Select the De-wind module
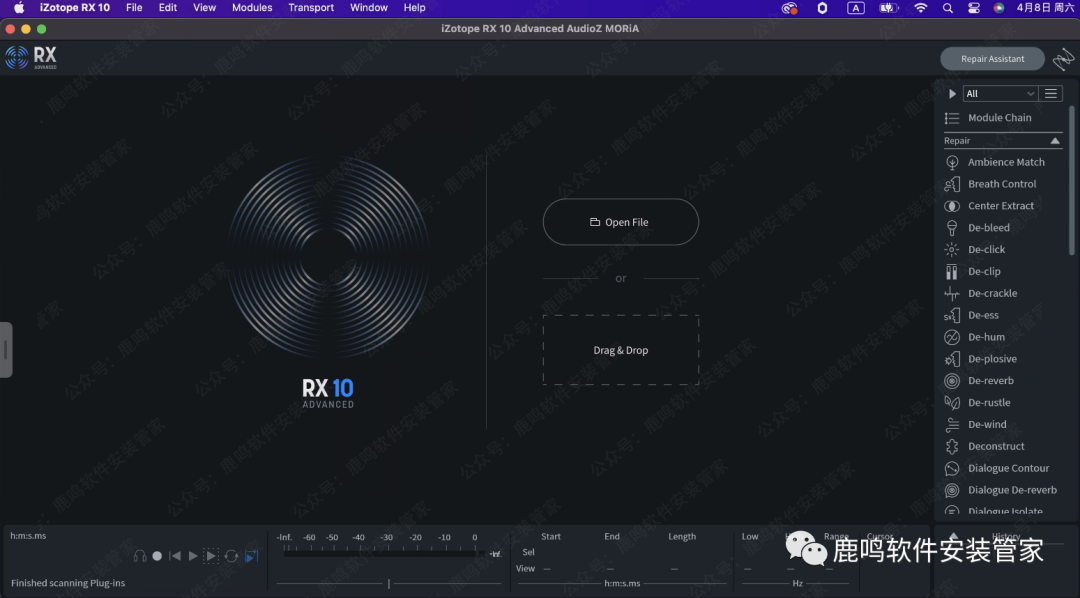Screen dimensions: 1080x598 [987, 425]
